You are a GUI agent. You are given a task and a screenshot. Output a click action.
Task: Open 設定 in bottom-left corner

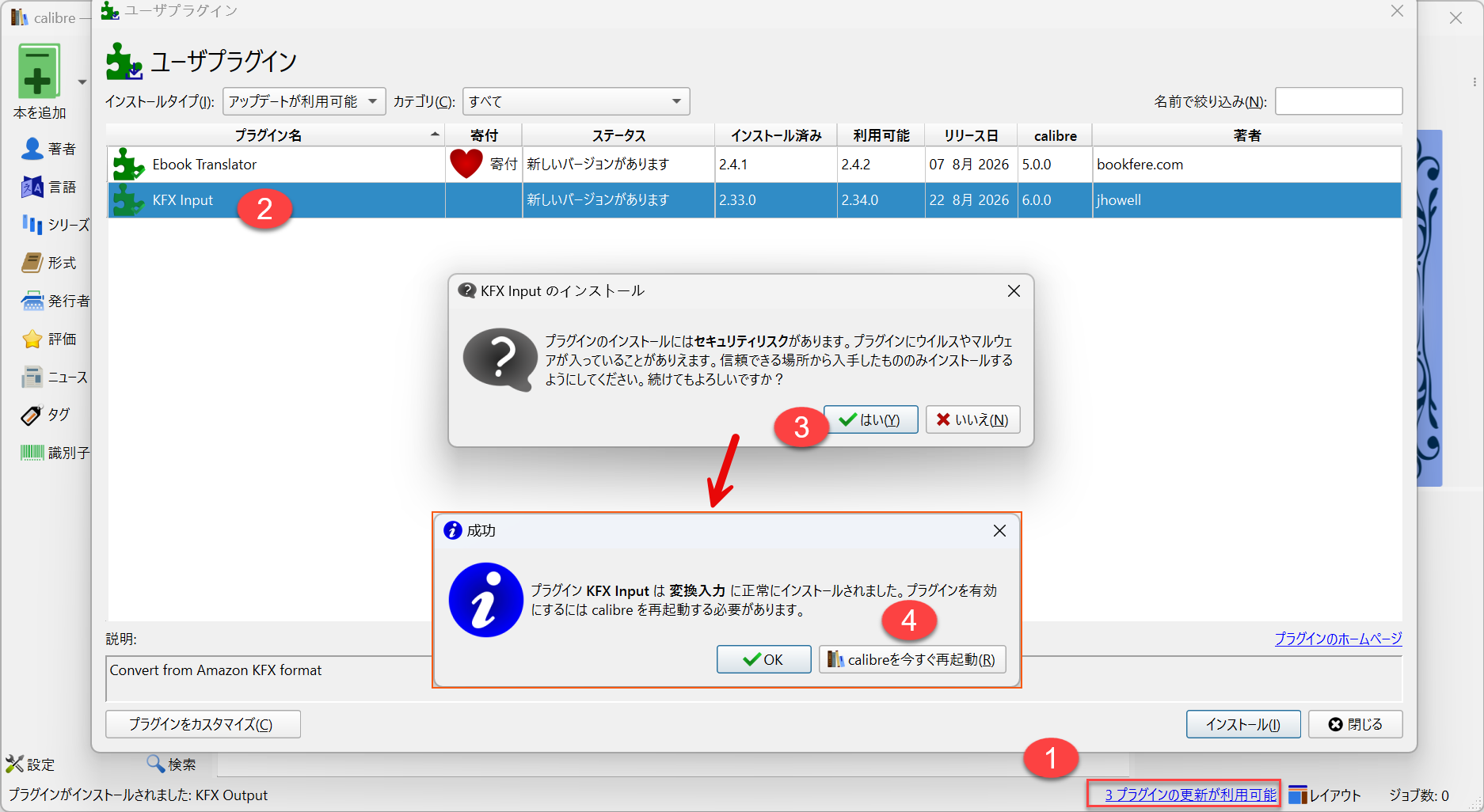[x=30, y=765]
